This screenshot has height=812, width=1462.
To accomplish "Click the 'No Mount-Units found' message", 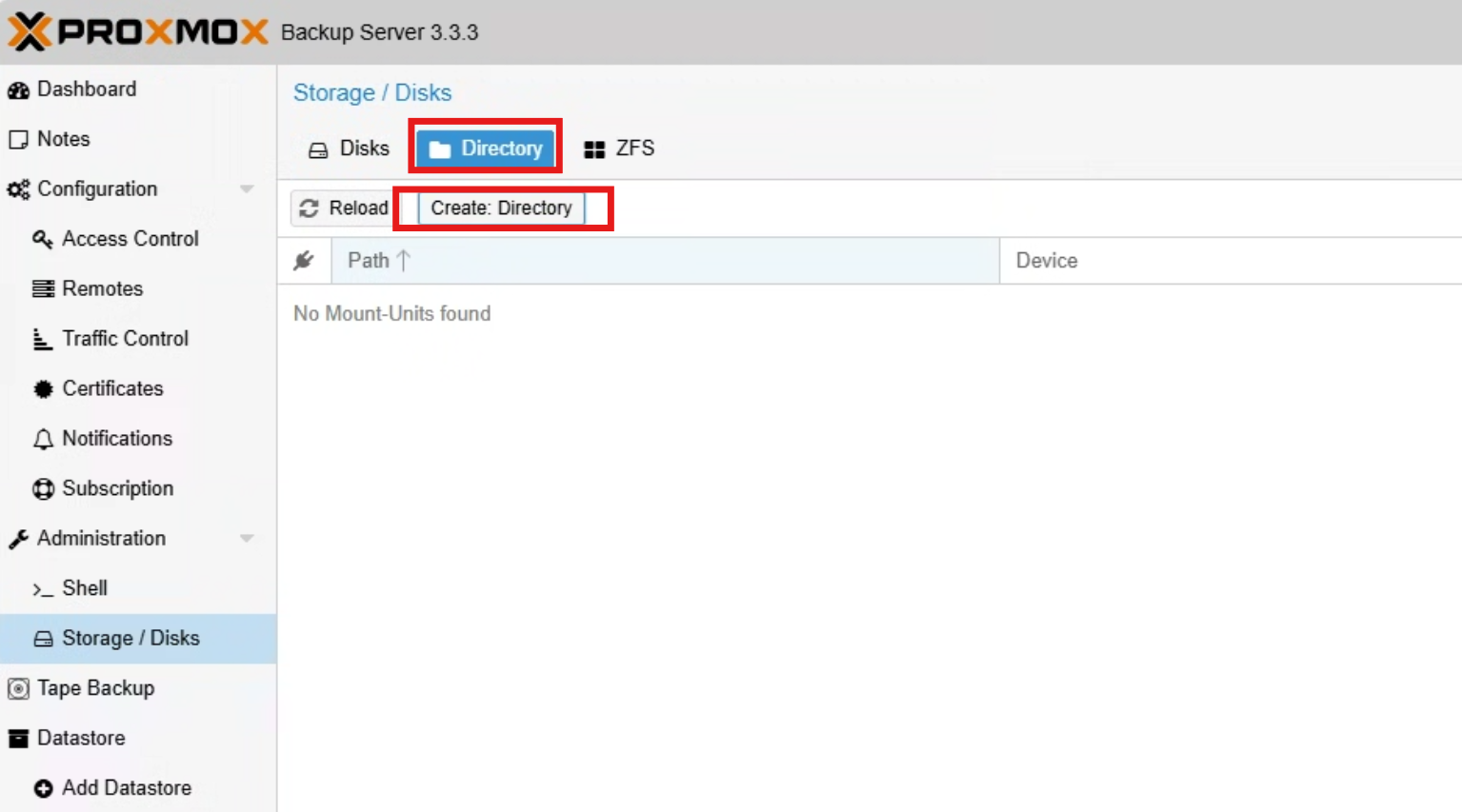I will click(x=391, y=313).
